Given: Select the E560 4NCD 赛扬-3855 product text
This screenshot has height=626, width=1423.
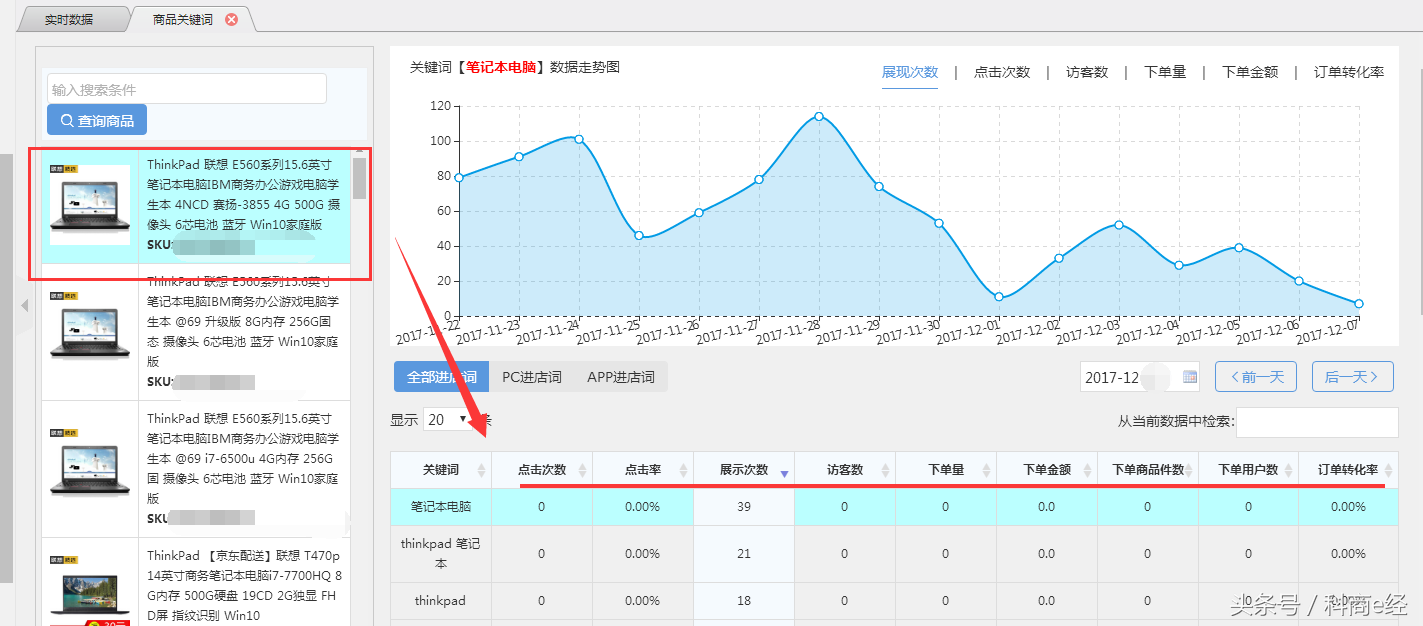Looking at the screenshot, I should [243, 195].
